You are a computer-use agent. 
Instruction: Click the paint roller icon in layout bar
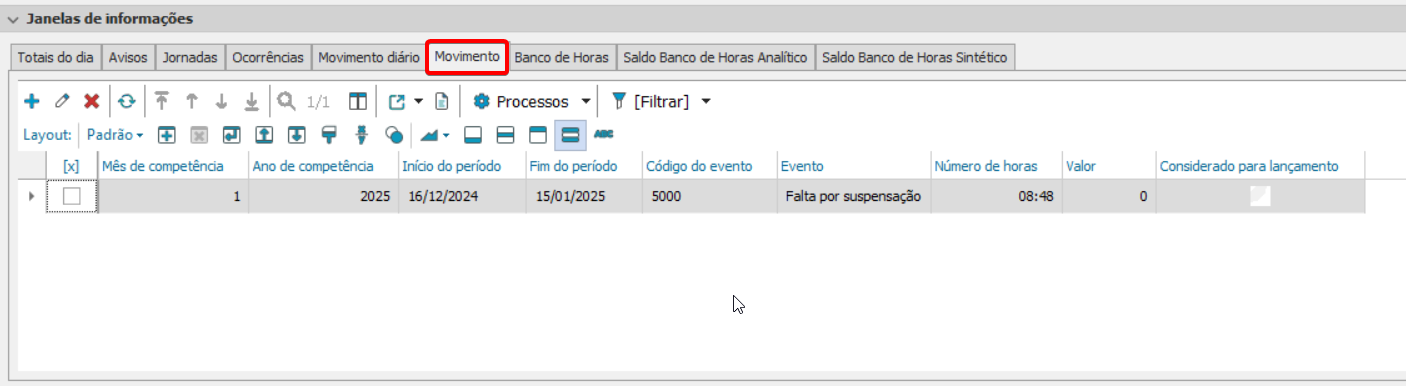point(328,133)
